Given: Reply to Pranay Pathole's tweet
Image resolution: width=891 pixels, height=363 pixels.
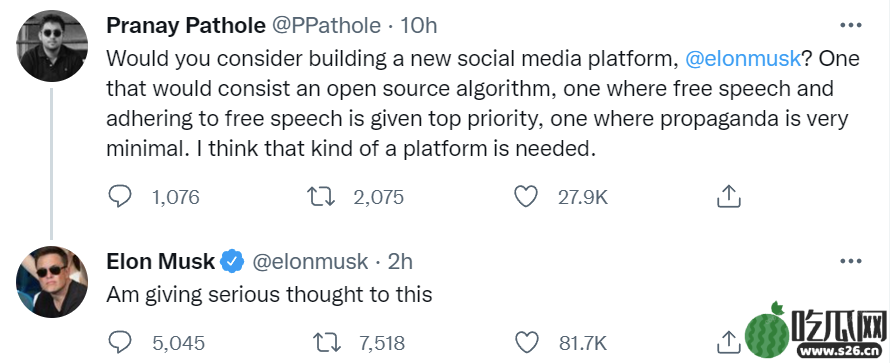Looking at the screenshot, I should coord(120,197).
